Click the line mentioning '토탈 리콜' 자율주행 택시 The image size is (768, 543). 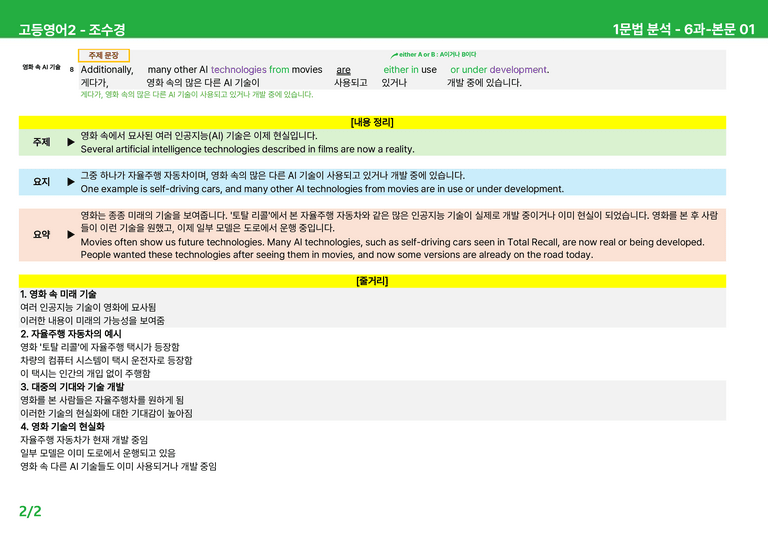pyautogui.click(x=100, y=347)
